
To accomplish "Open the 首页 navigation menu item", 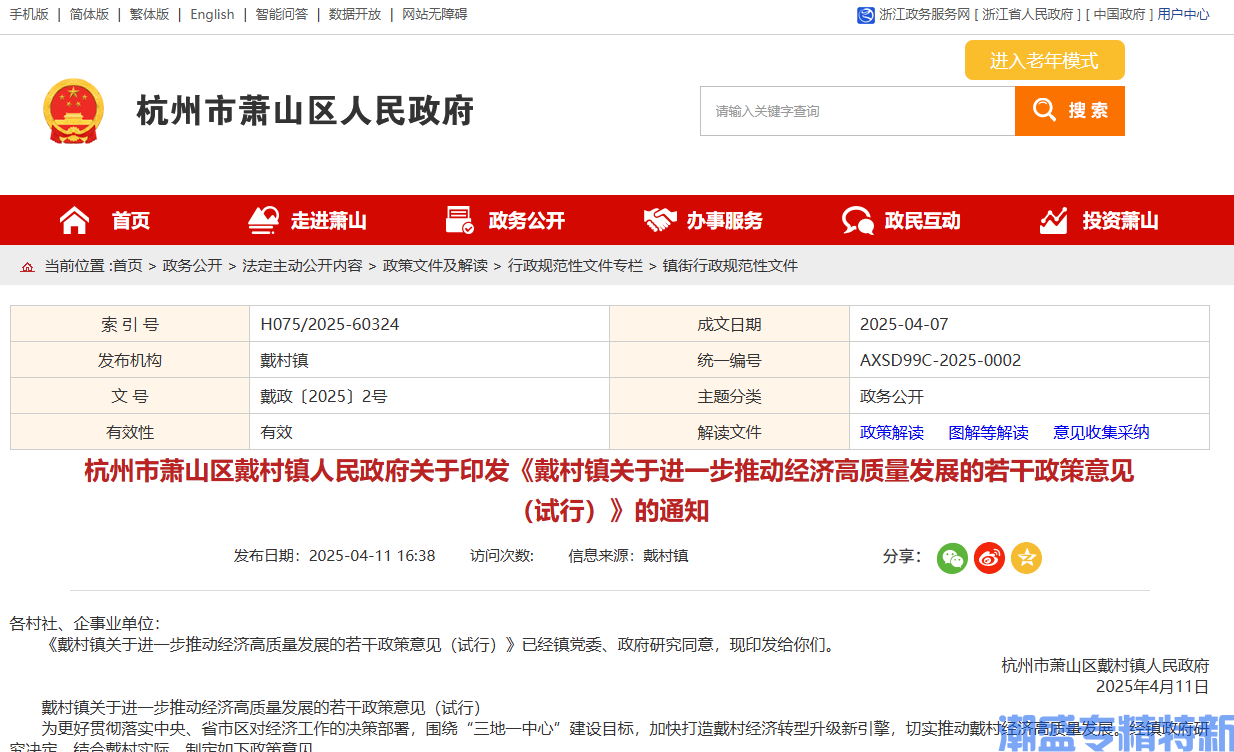I will click(x=131, y=221).
